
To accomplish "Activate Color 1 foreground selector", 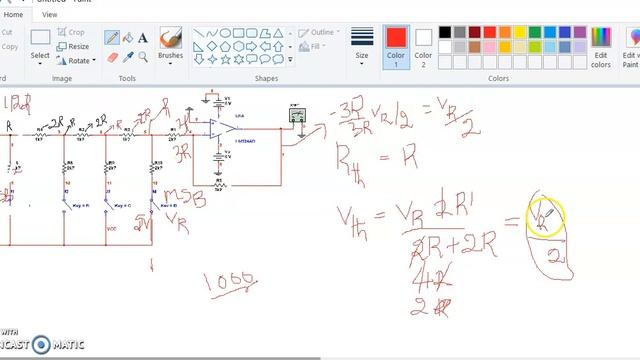I will (x=396, y=47).
